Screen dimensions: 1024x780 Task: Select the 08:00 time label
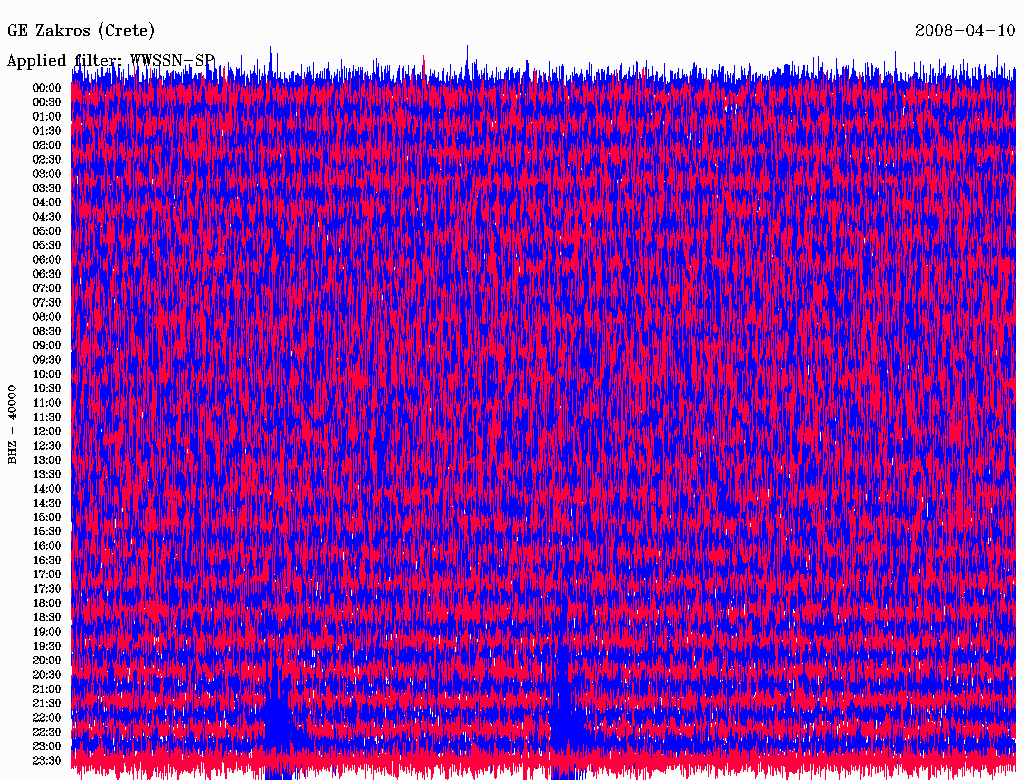click(47, 317)
